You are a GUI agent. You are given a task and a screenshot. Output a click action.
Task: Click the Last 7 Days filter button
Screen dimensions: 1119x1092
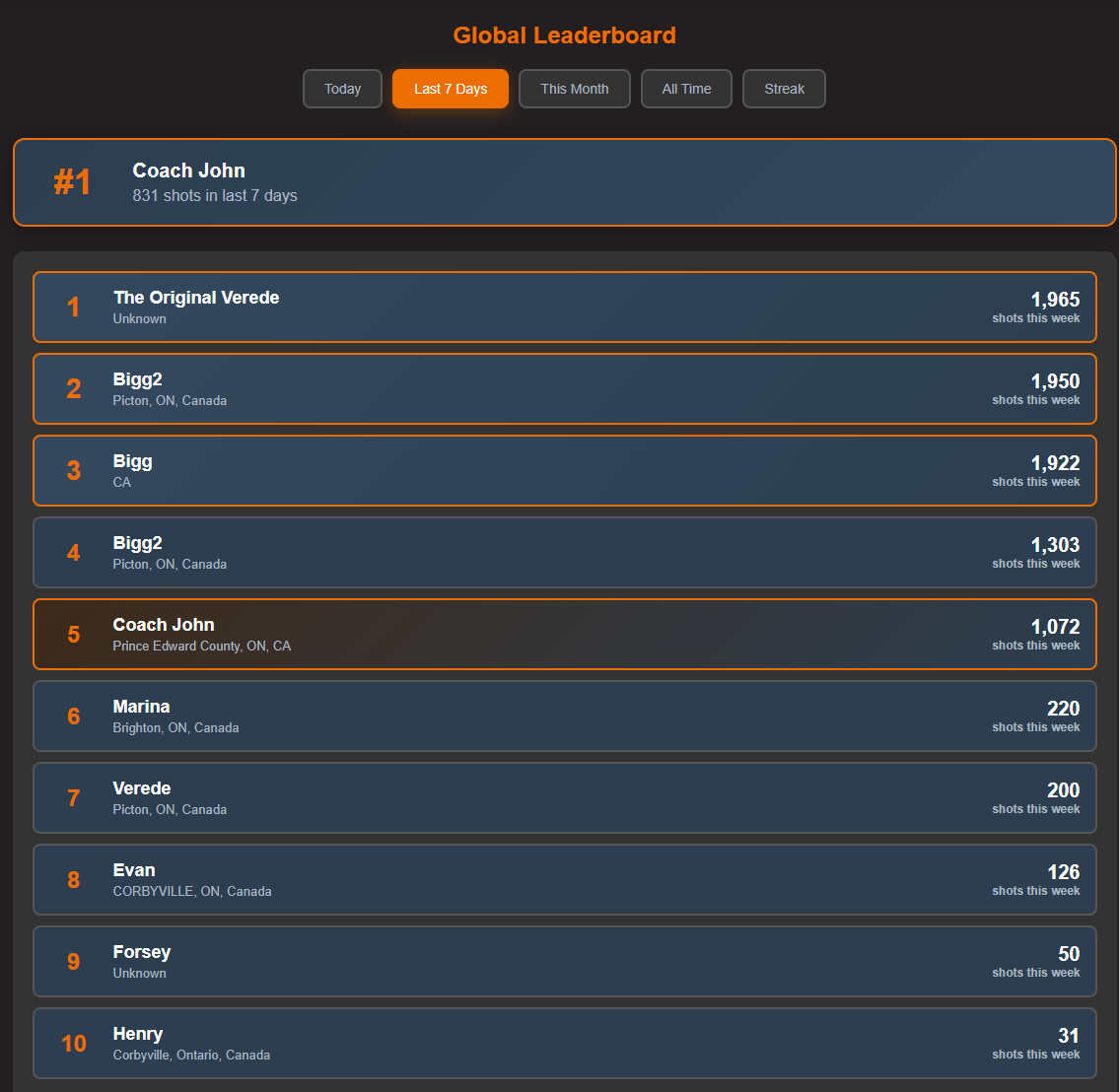coord(450,89)
